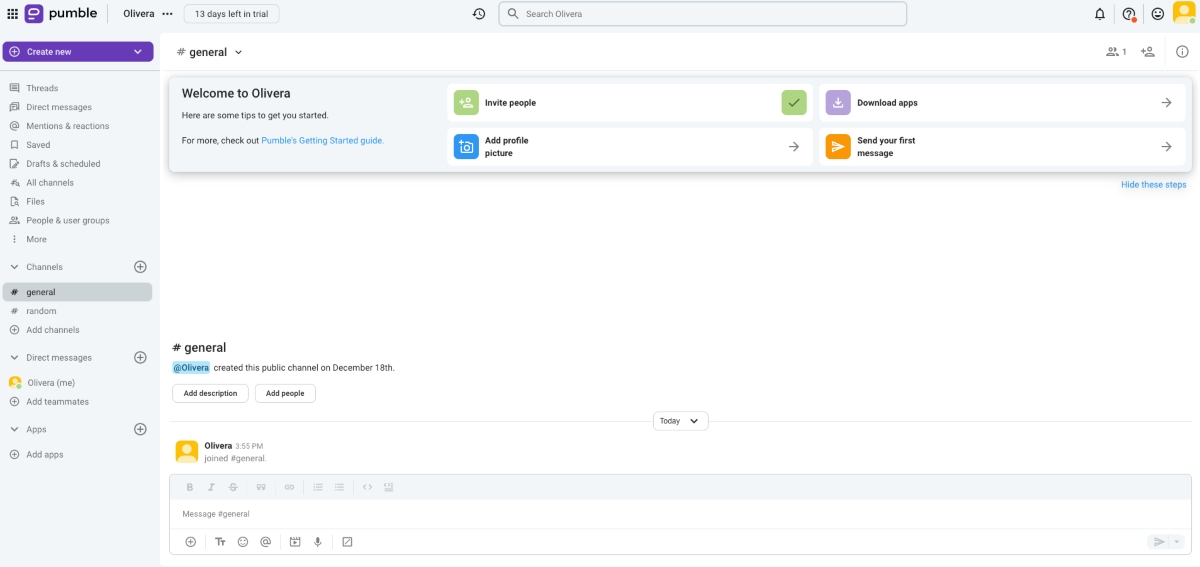
Task: Click the 13 days left in trial button
Action: [231, 14]
